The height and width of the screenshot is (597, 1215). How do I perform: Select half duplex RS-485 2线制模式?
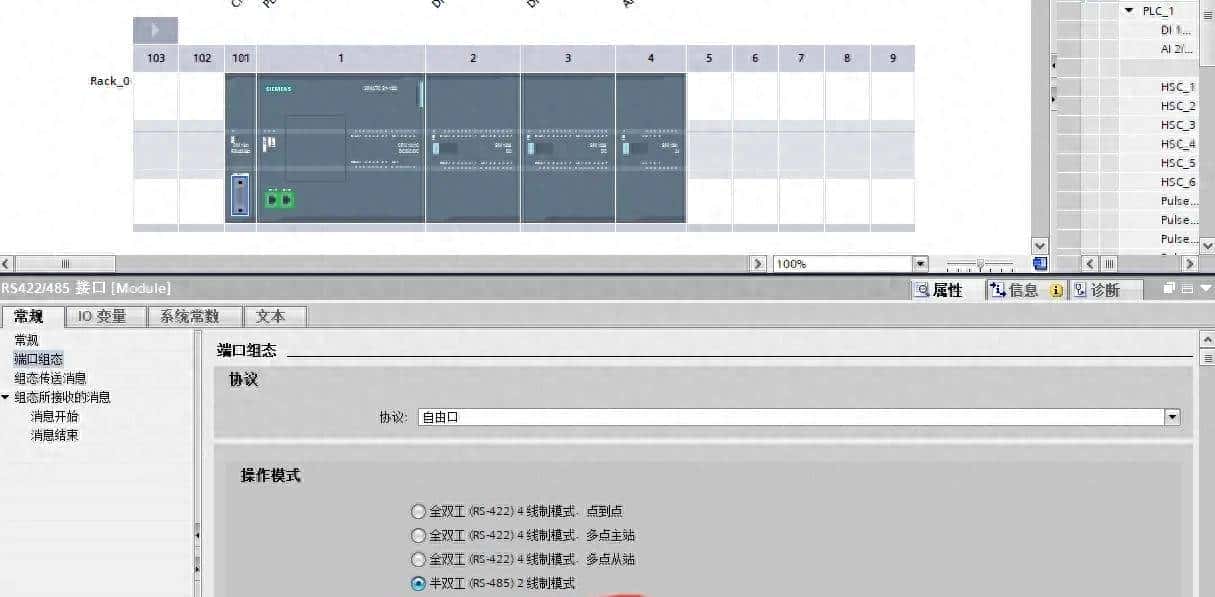[x=418, y=583]
